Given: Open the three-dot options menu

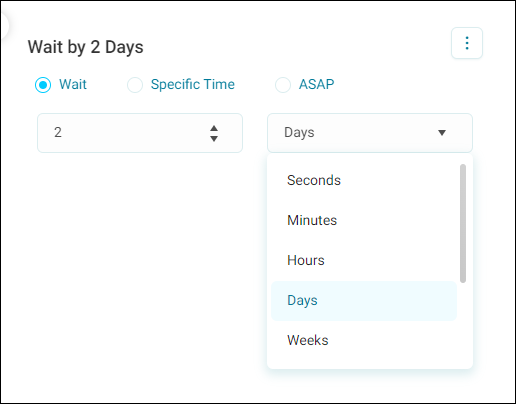Looking at the screenshot, I should 467,43.
